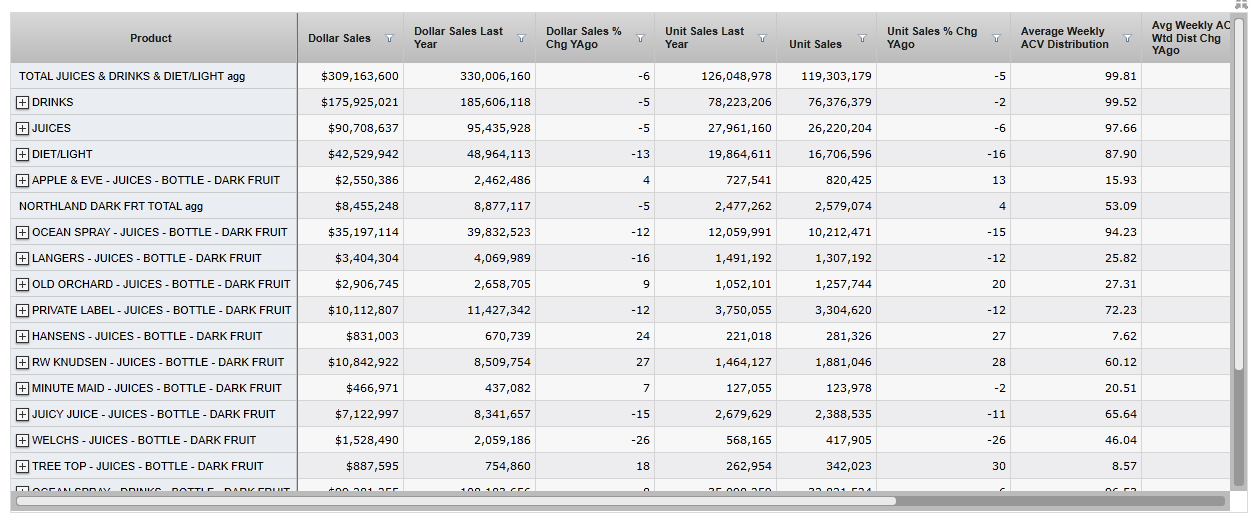Open the Dollar Sales Last Year filter icon
The width and height of the screenshot is (1257, 520).
(x=521, y=39)
